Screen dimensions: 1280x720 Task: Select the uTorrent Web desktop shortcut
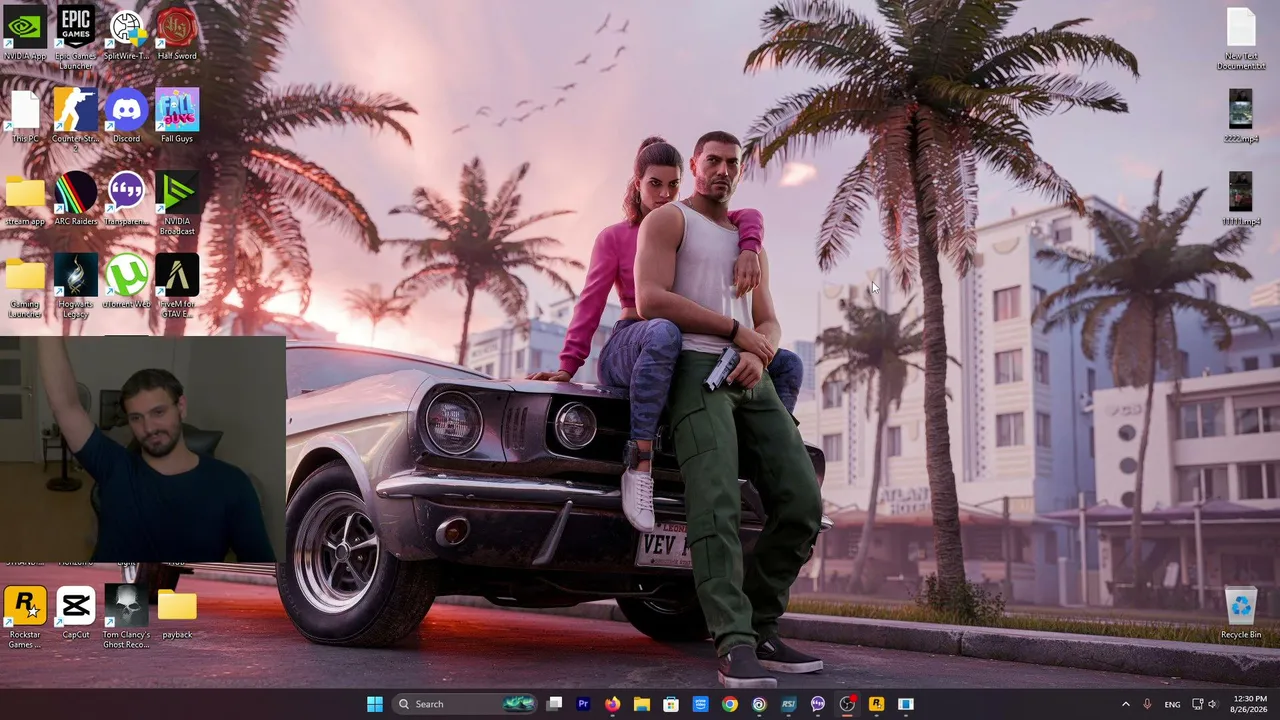126,283
